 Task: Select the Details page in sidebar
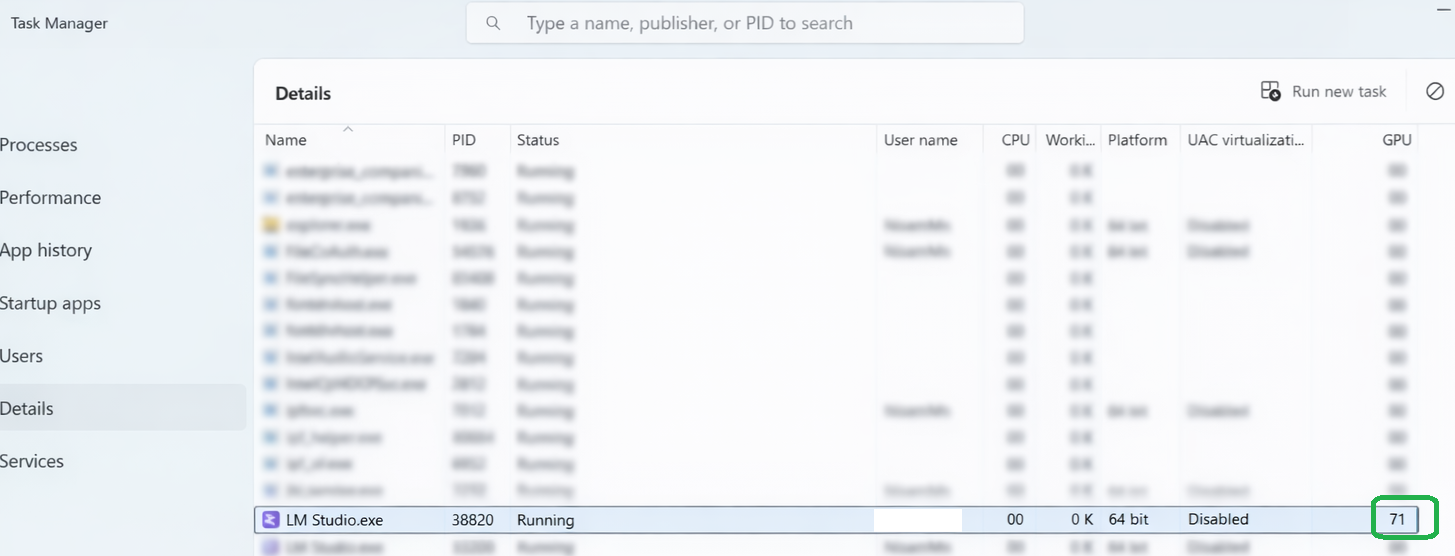pyautogui.click(x=122, y=408)
